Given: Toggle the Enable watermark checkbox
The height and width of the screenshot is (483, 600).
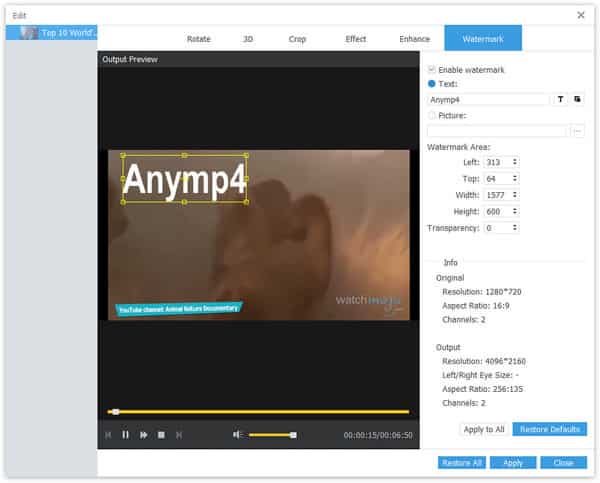Looking at the screenshot, I should tap(432, 69).
